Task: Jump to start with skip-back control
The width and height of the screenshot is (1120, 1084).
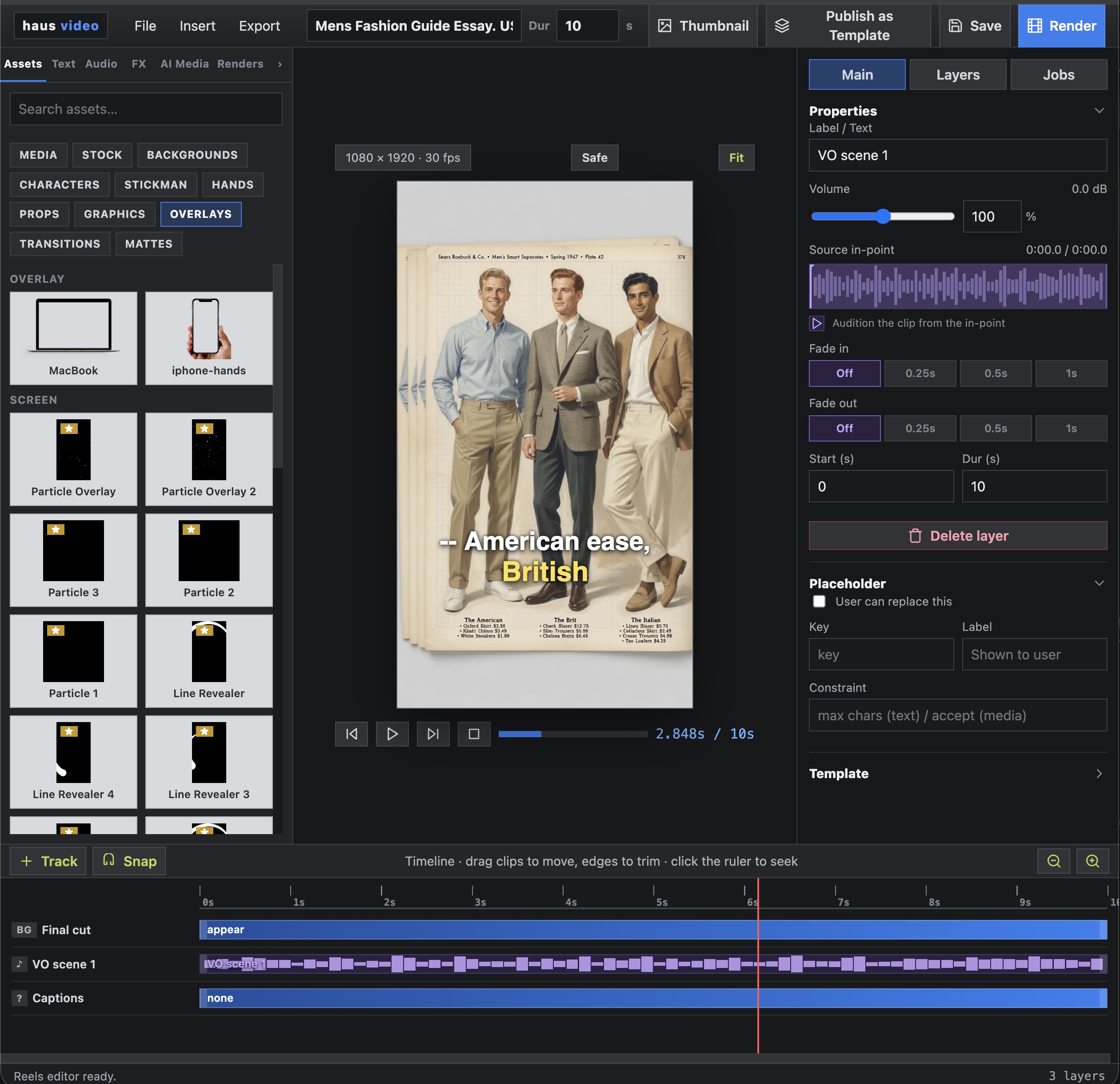Action: (x=352, y=734)
